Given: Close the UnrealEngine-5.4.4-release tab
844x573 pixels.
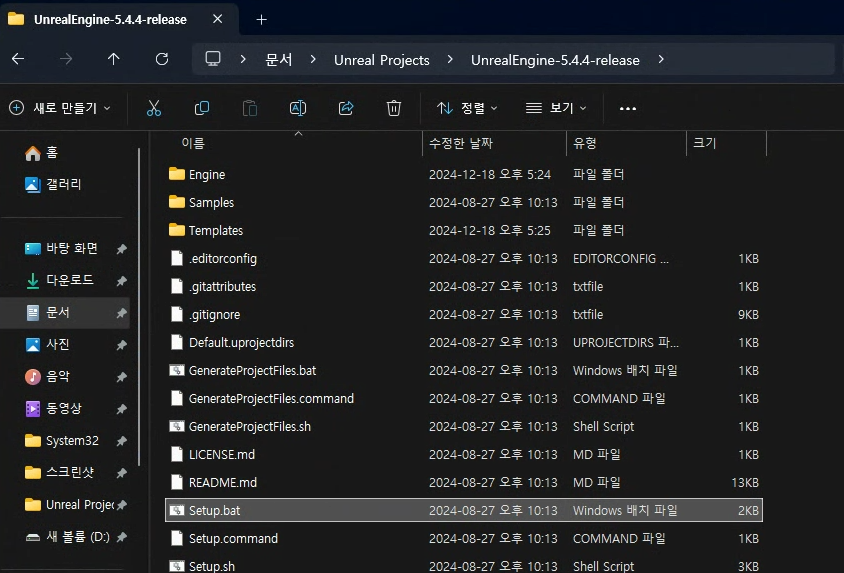Looking at the screenshot, I should click(x=217, y=19).
